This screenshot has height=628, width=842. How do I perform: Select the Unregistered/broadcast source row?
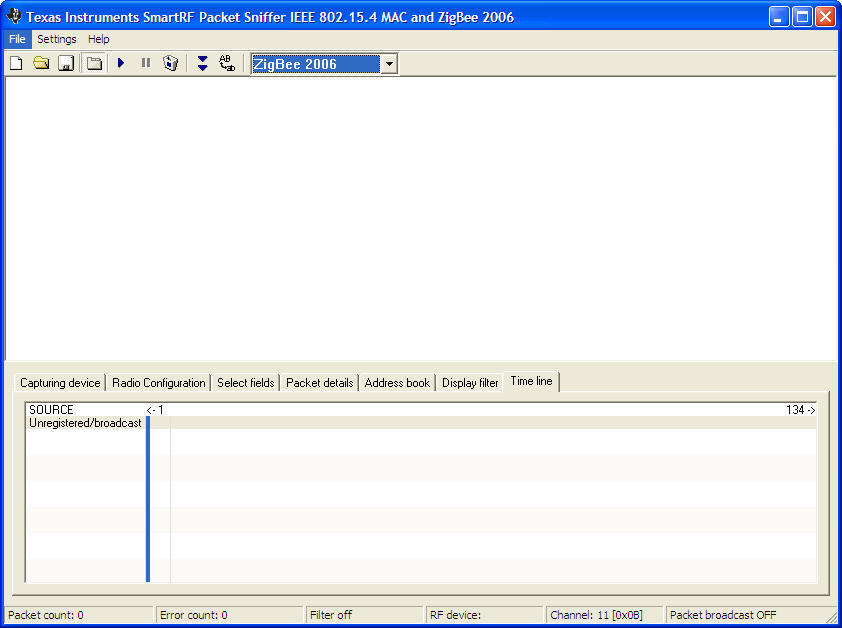(x=84, y=422)
